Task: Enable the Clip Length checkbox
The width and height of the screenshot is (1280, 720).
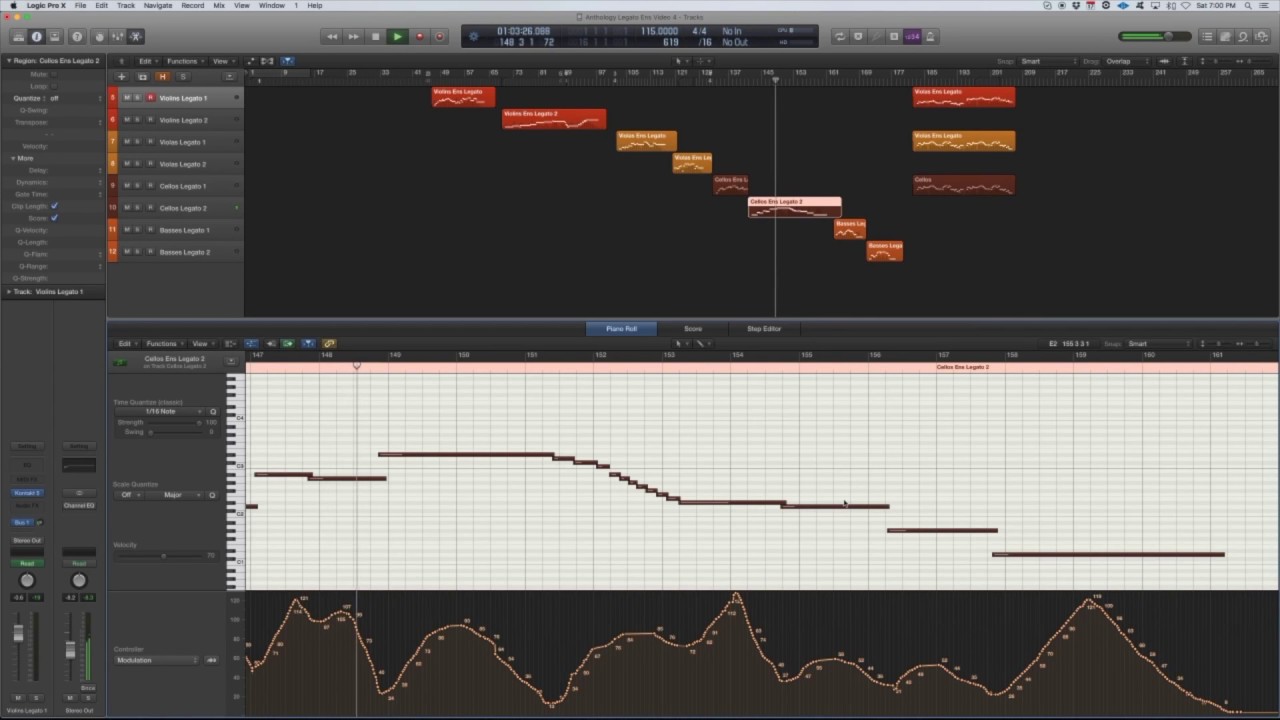Action: point(54,206)
